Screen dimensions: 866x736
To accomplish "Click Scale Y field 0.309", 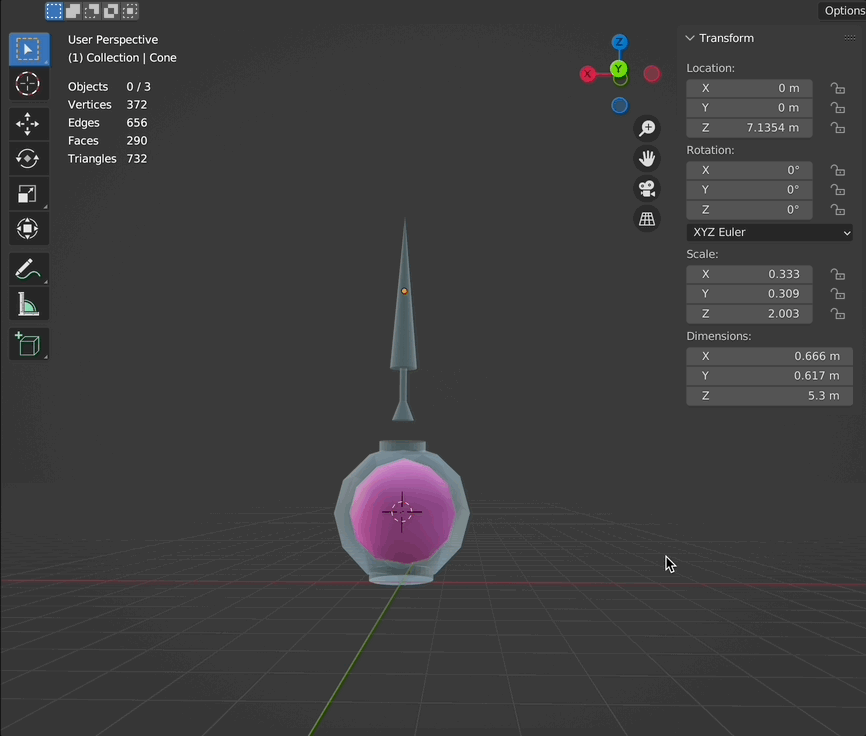I will 749,294.
